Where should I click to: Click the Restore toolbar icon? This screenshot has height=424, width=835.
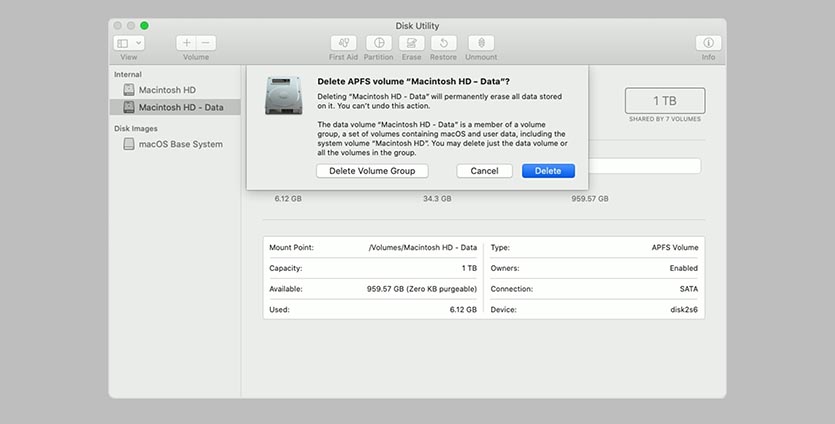tap(444, 43)
